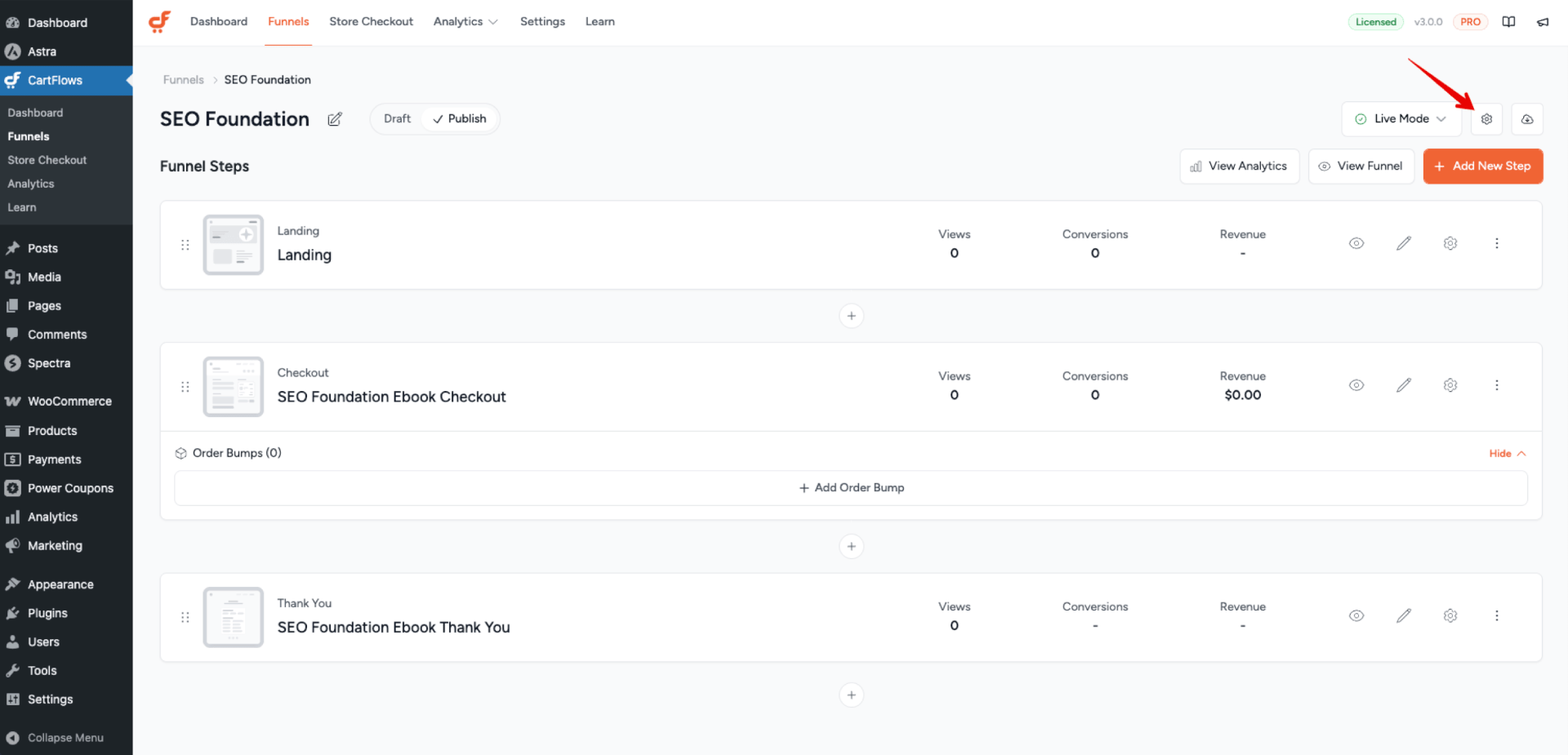Click the "v3.0.0" version text
Viewport: 1568px width, 755px height.
click(x=1428, y=22)
